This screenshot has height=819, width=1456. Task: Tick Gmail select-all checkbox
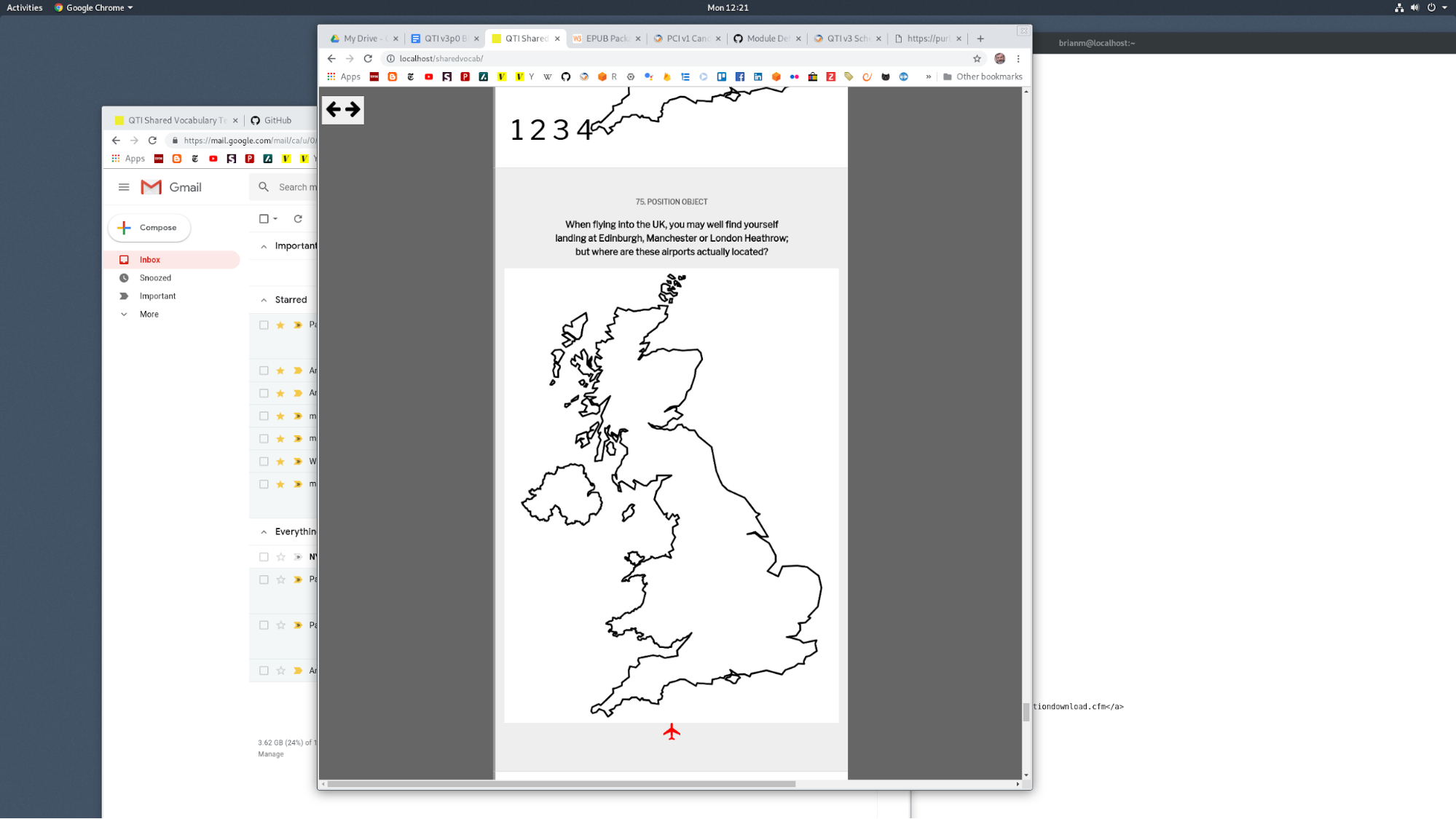pos(264,218)
